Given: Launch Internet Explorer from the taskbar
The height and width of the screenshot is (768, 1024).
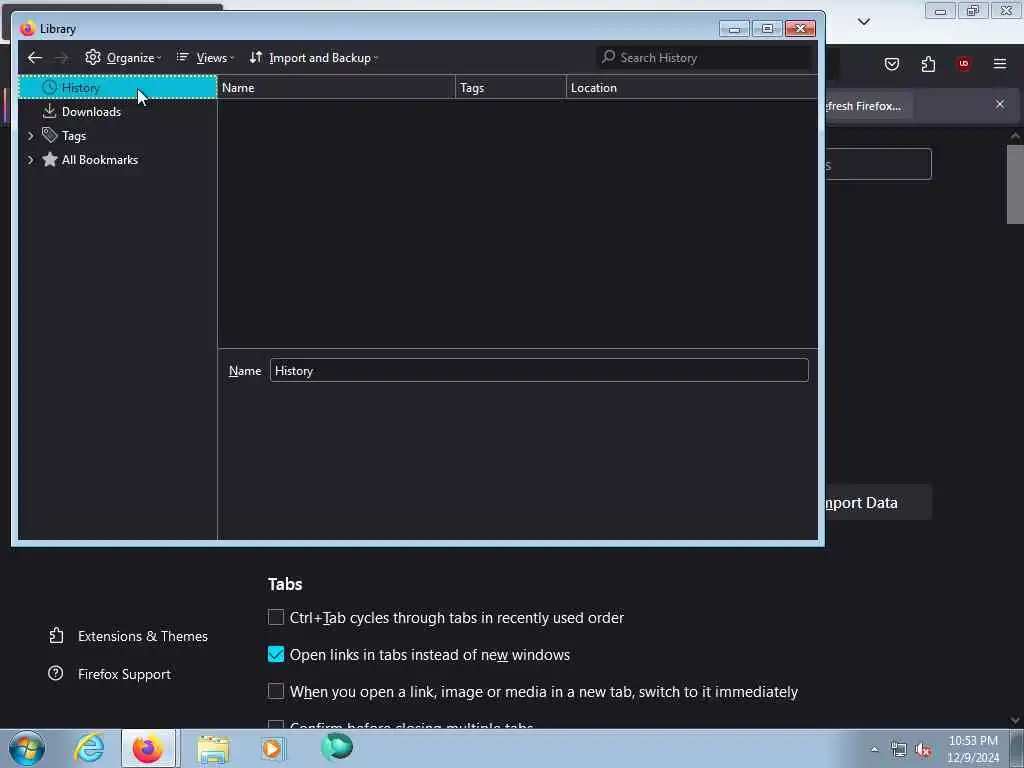Looking at the screenshot, I should tap(89, 748).
